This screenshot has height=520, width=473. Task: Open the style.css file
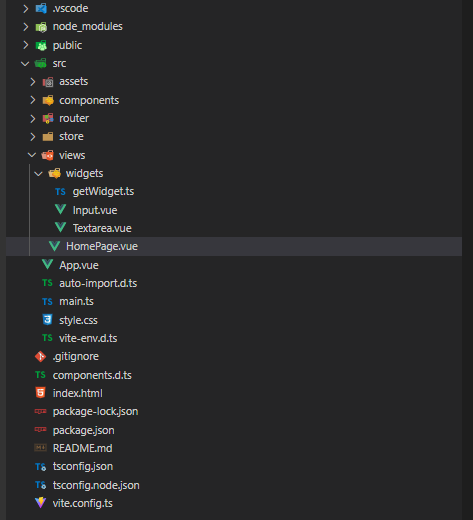(x=78, y=320)
